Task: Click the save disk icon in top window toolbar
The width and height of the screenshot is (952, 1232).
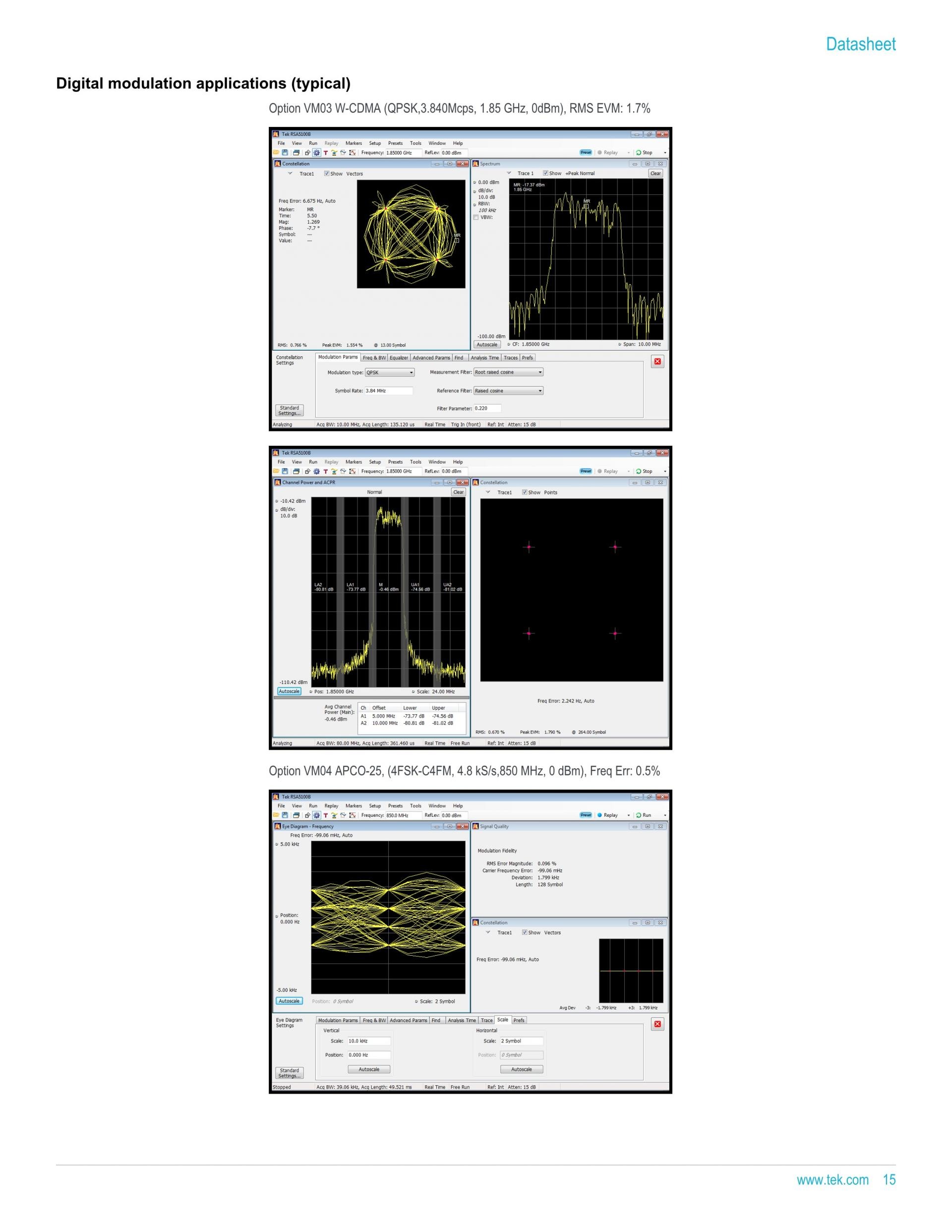Action: tap(286, 153)
